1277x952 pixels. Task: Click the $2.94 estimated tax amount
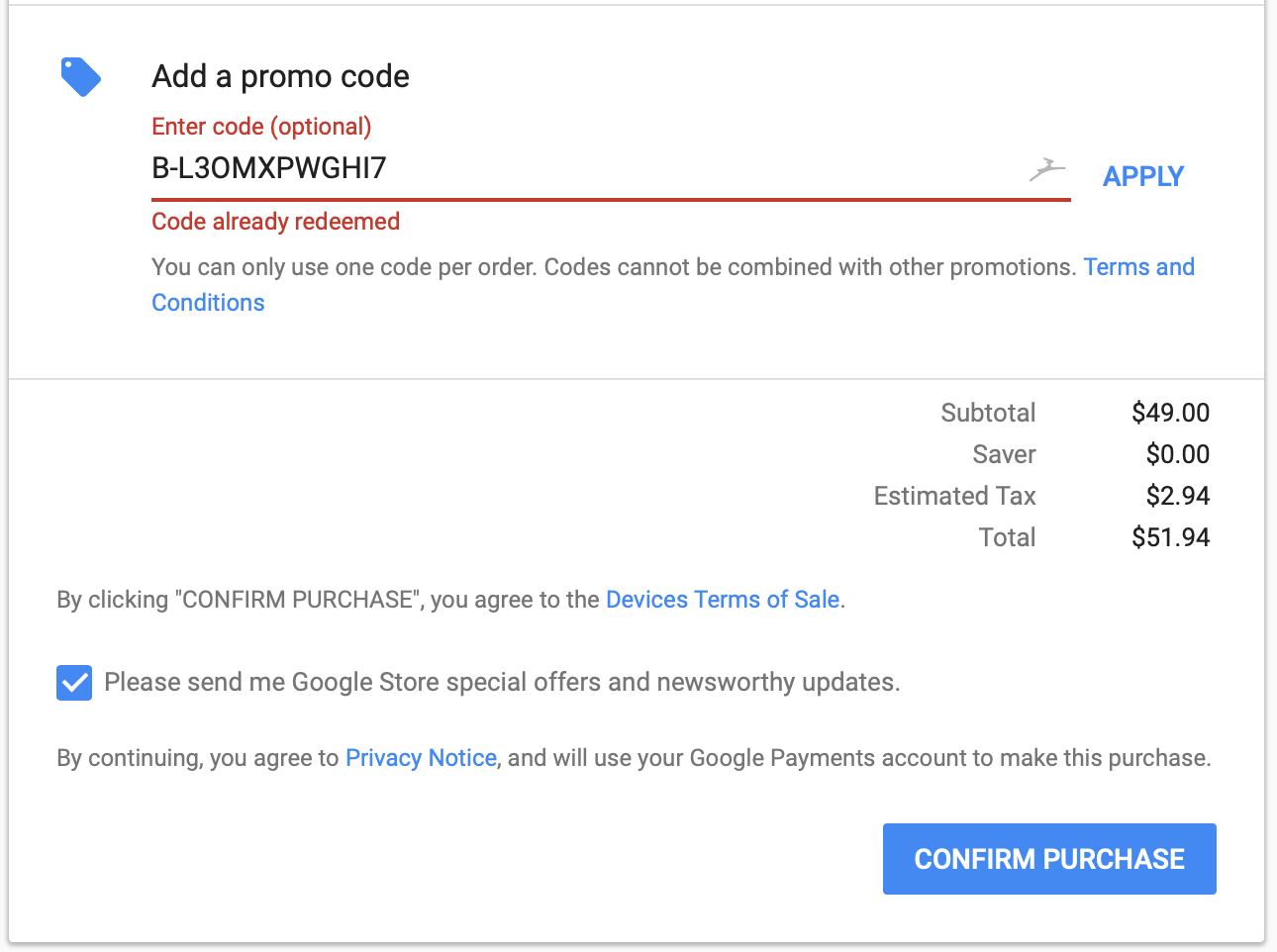(1177, 496)
